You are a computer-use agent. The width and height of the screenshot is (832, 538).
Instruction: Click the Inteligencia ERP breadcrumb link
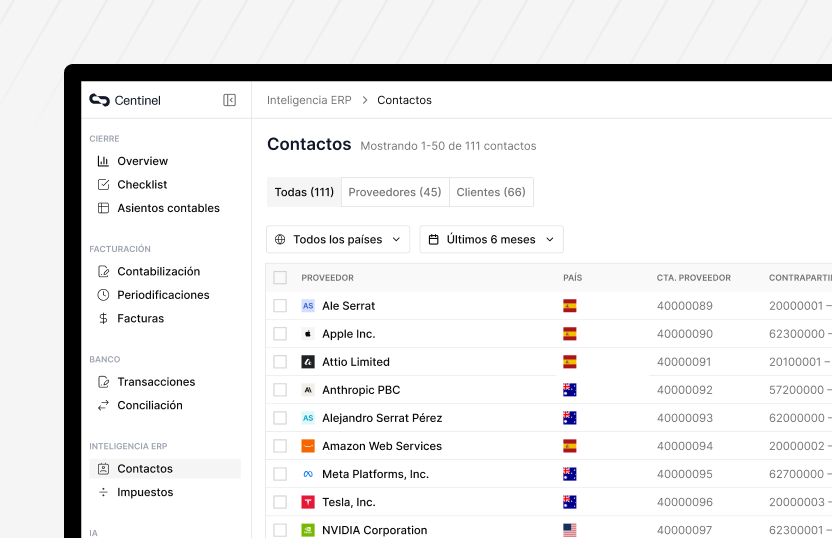(x=309, y=100)
